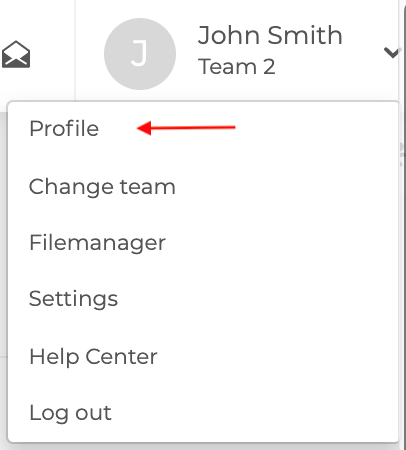The width and height of the screenshot is (406, 450).
Task: Click empty menu space right of Help Center
Action: (277, 357)
